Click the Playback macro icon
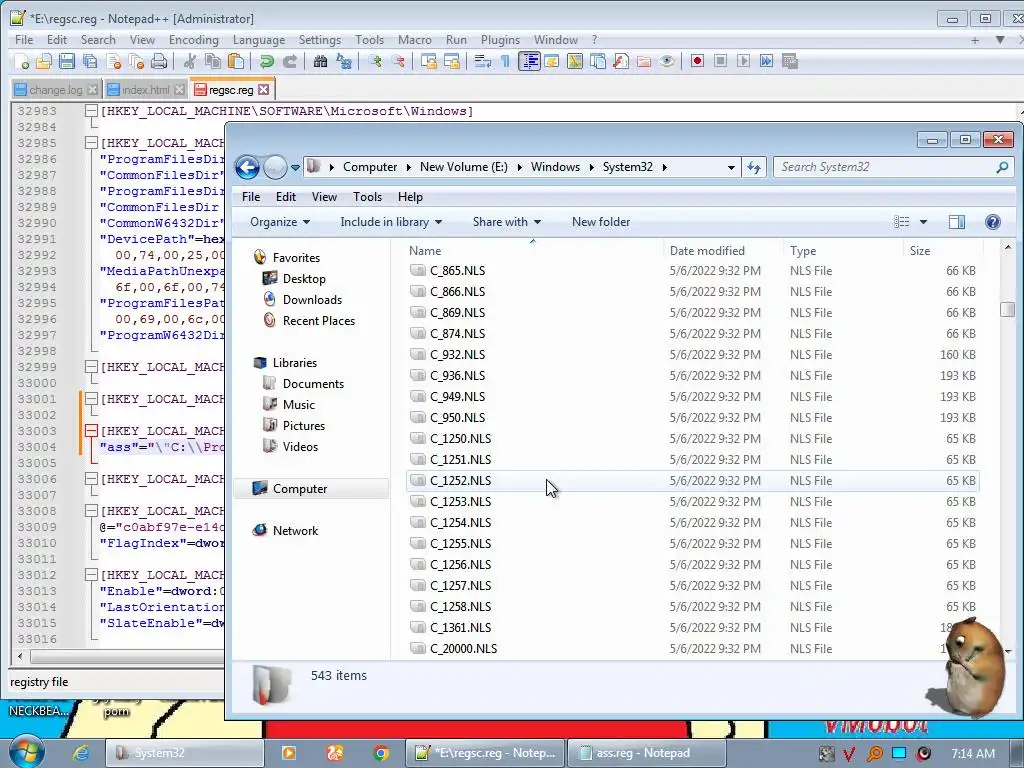Screen dimensions: 1024x768 743,61
